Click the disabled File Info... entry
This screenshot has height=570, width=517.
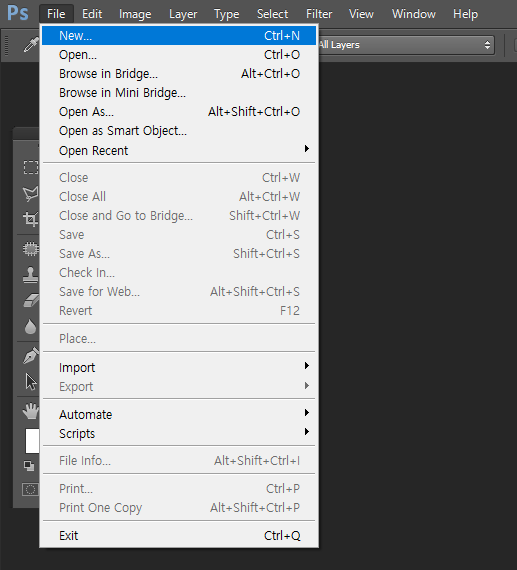point(179,461)
